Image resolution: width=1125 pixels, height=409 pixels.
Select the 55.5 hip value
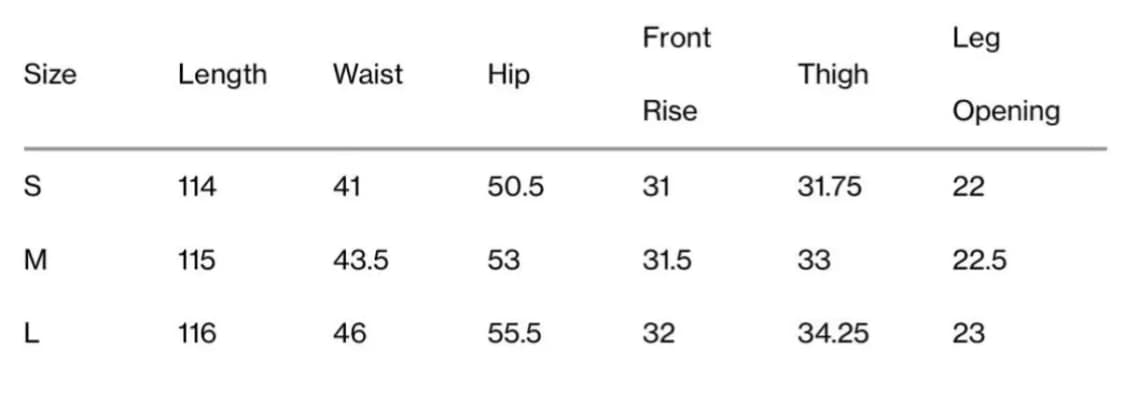click(x=514, y=333)
